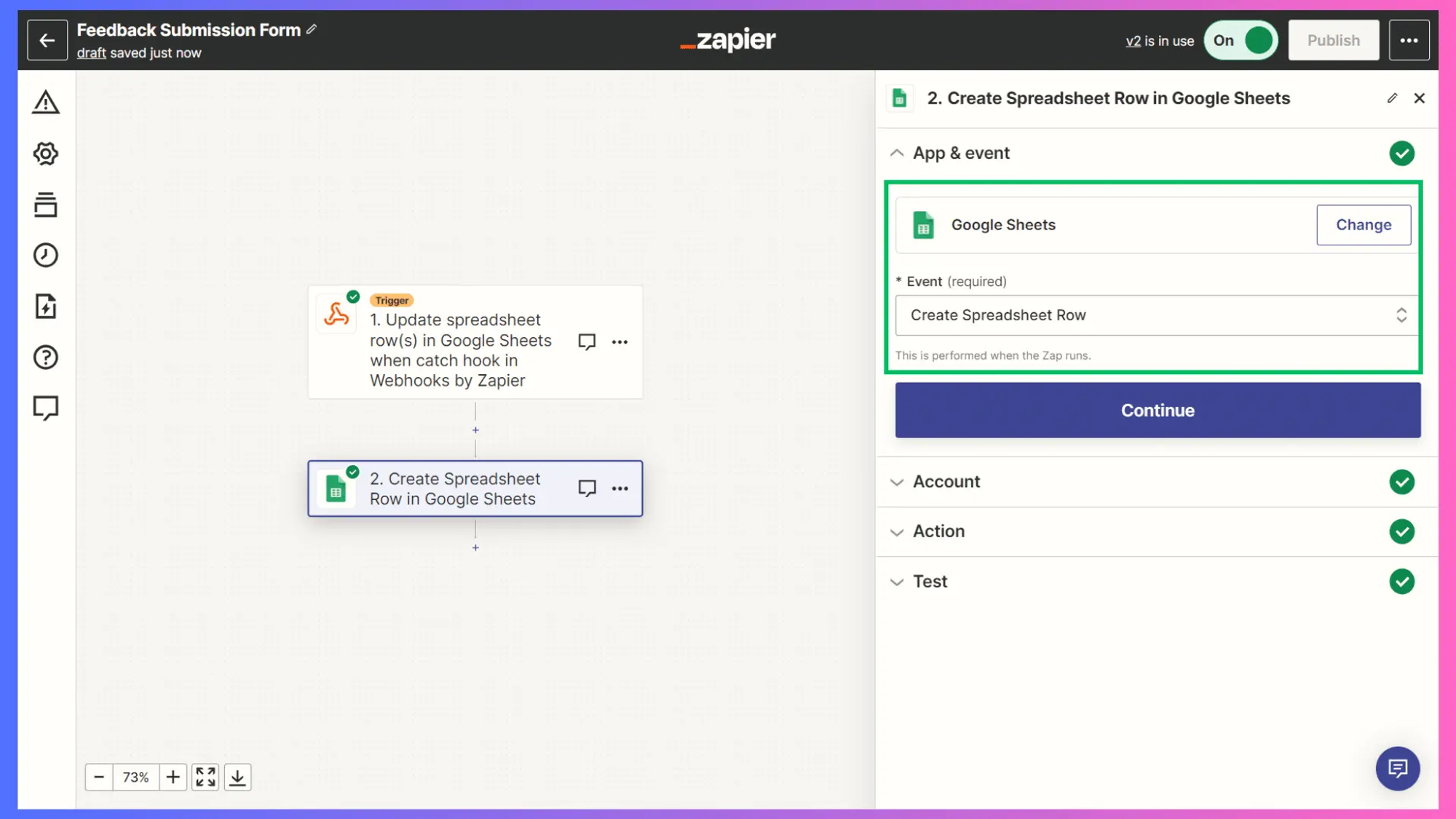The width and height of the screenshot is (1456, 819).
Task: Open Zap details file-bolt icon
Action: click(46, 306)
